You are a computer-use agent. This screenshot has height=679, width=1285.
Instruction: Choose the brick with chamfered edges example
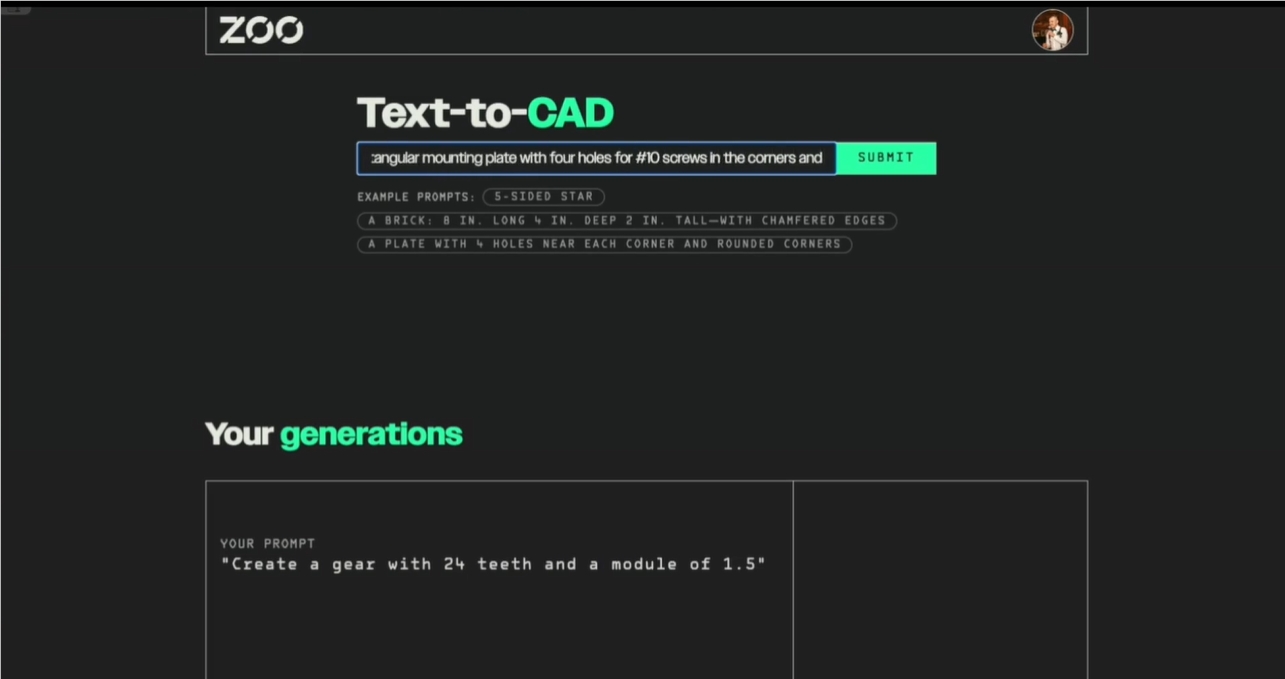pos(626,221)
